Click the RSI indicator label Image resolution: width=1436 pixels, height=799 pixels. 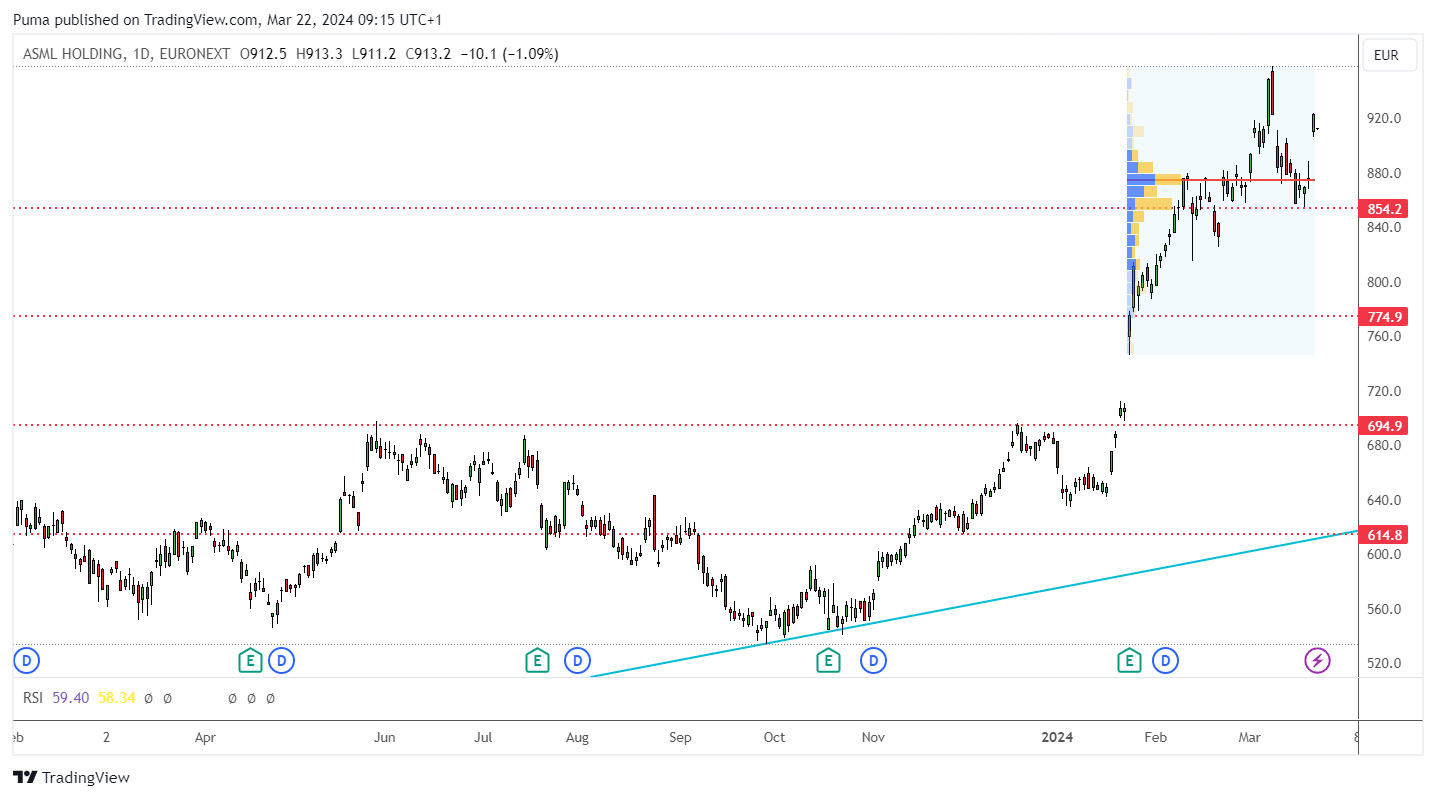tap(33, 698)
